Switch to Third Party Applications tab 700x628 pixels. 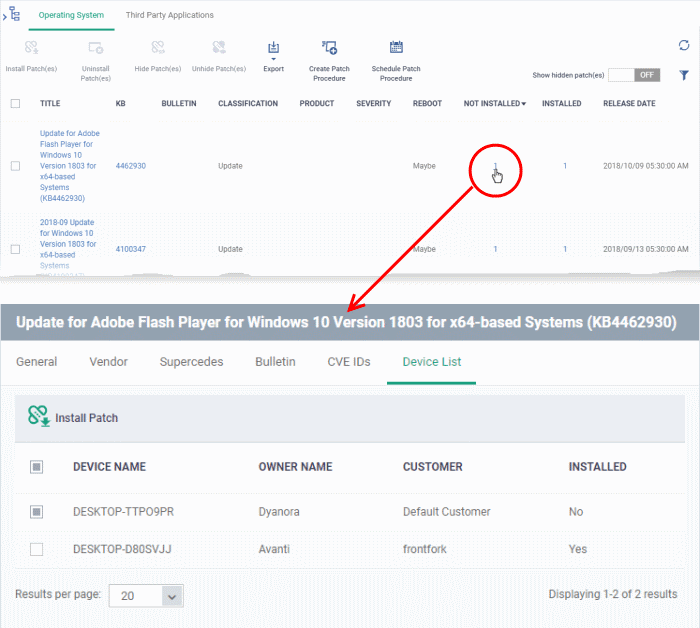(170, 15)
